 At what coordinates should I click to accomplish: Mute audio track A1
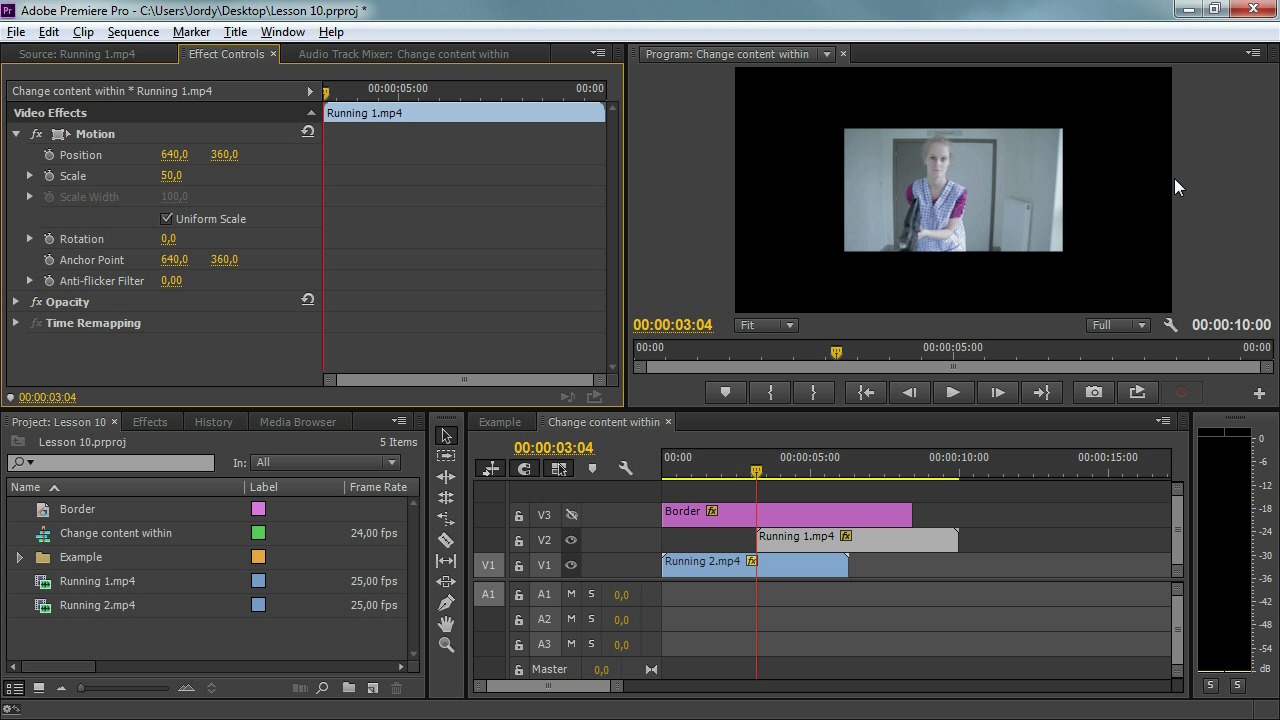[x=571, y=594]
